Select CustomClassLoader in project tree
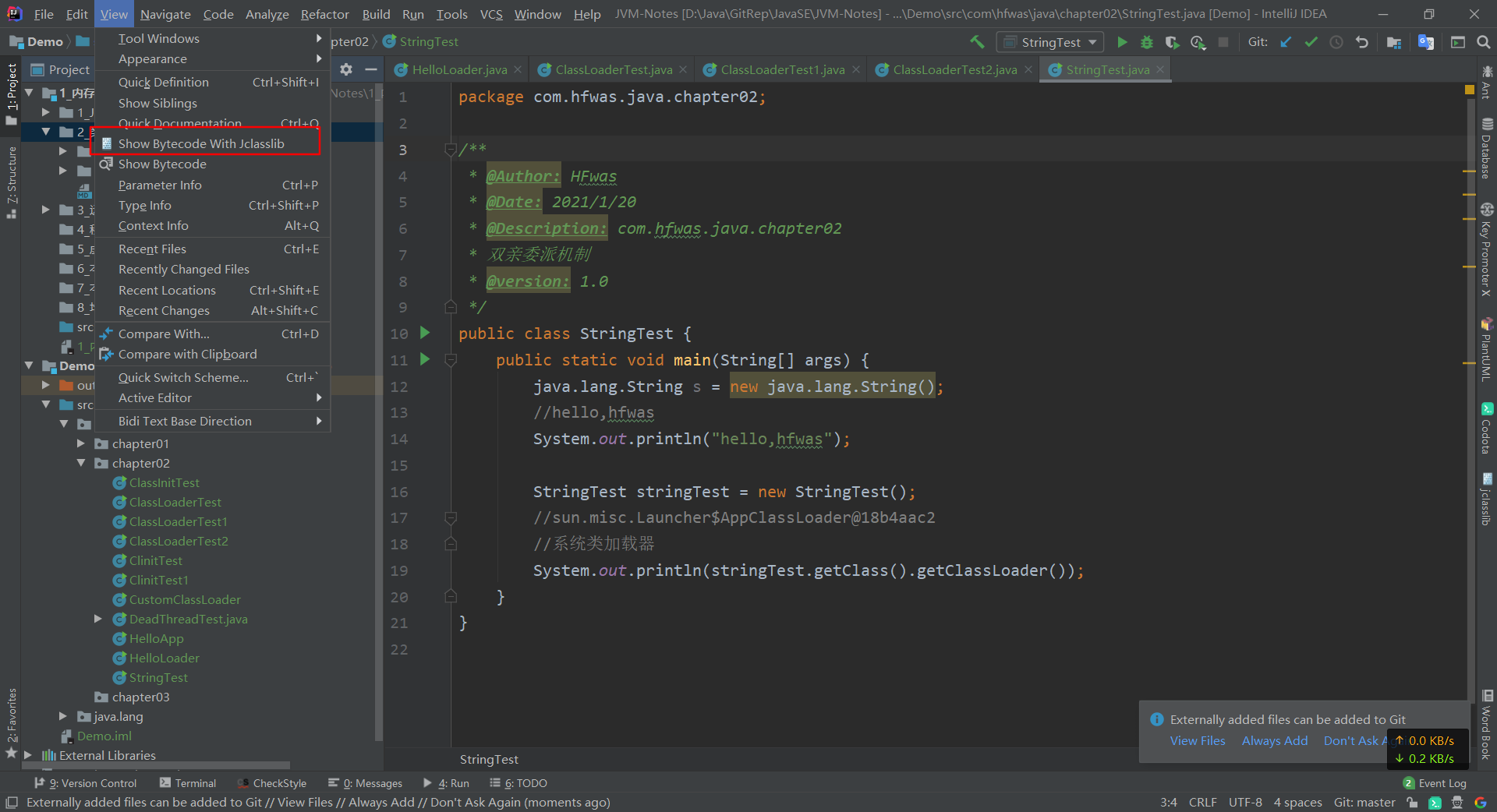 [185, 599]
